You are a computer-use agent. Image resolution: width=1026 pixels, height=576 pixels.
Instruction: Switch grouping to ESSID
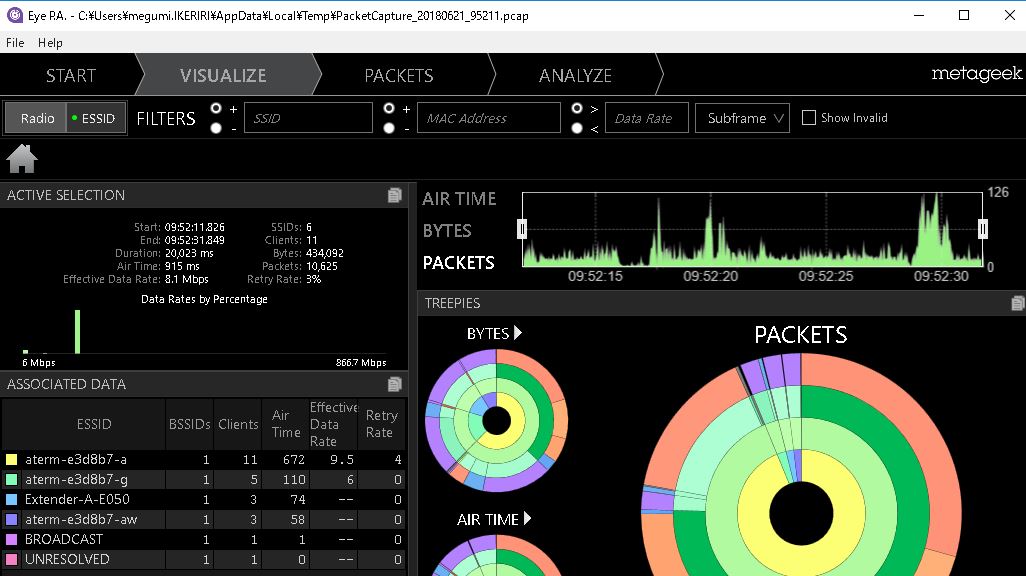pos(96,118)
